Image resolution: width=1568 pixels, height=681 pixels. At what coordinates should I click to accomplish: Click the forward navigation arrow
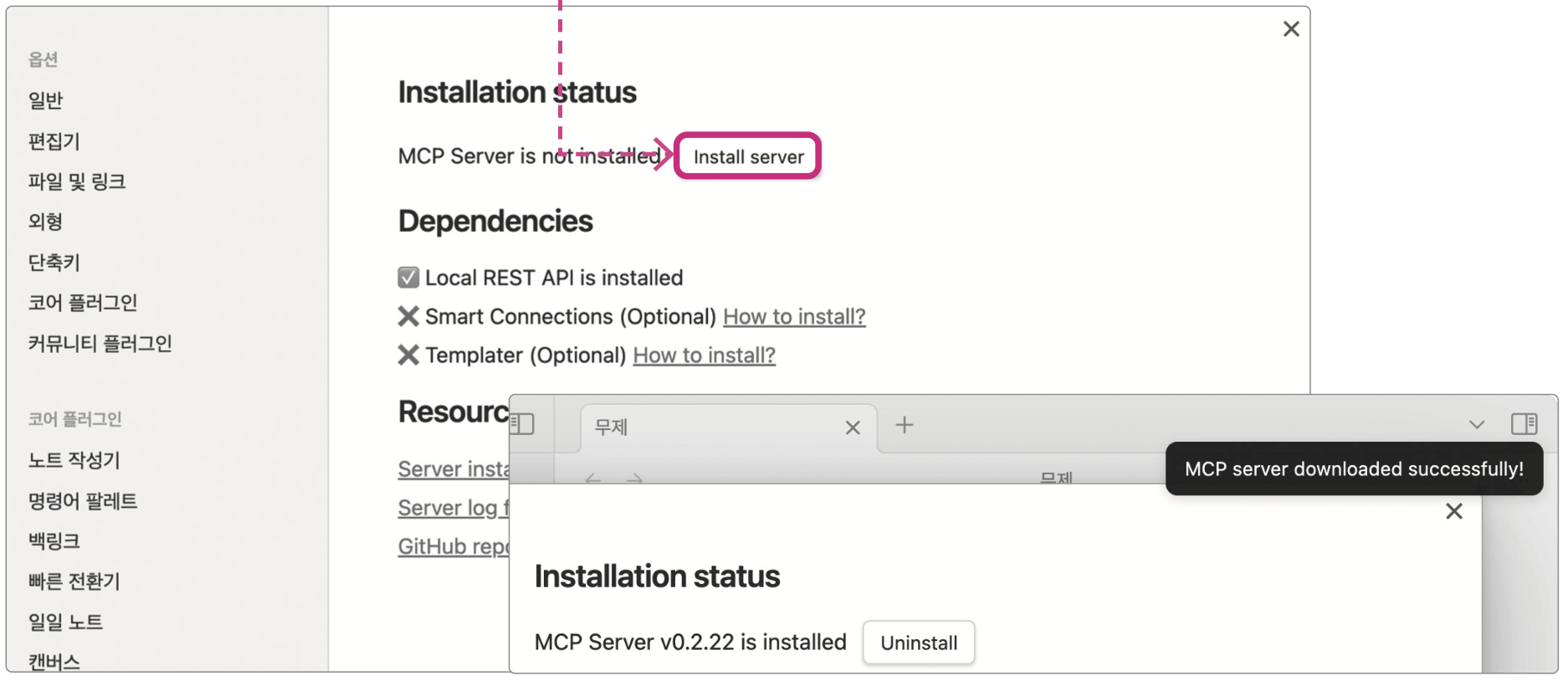coord(635,479)
